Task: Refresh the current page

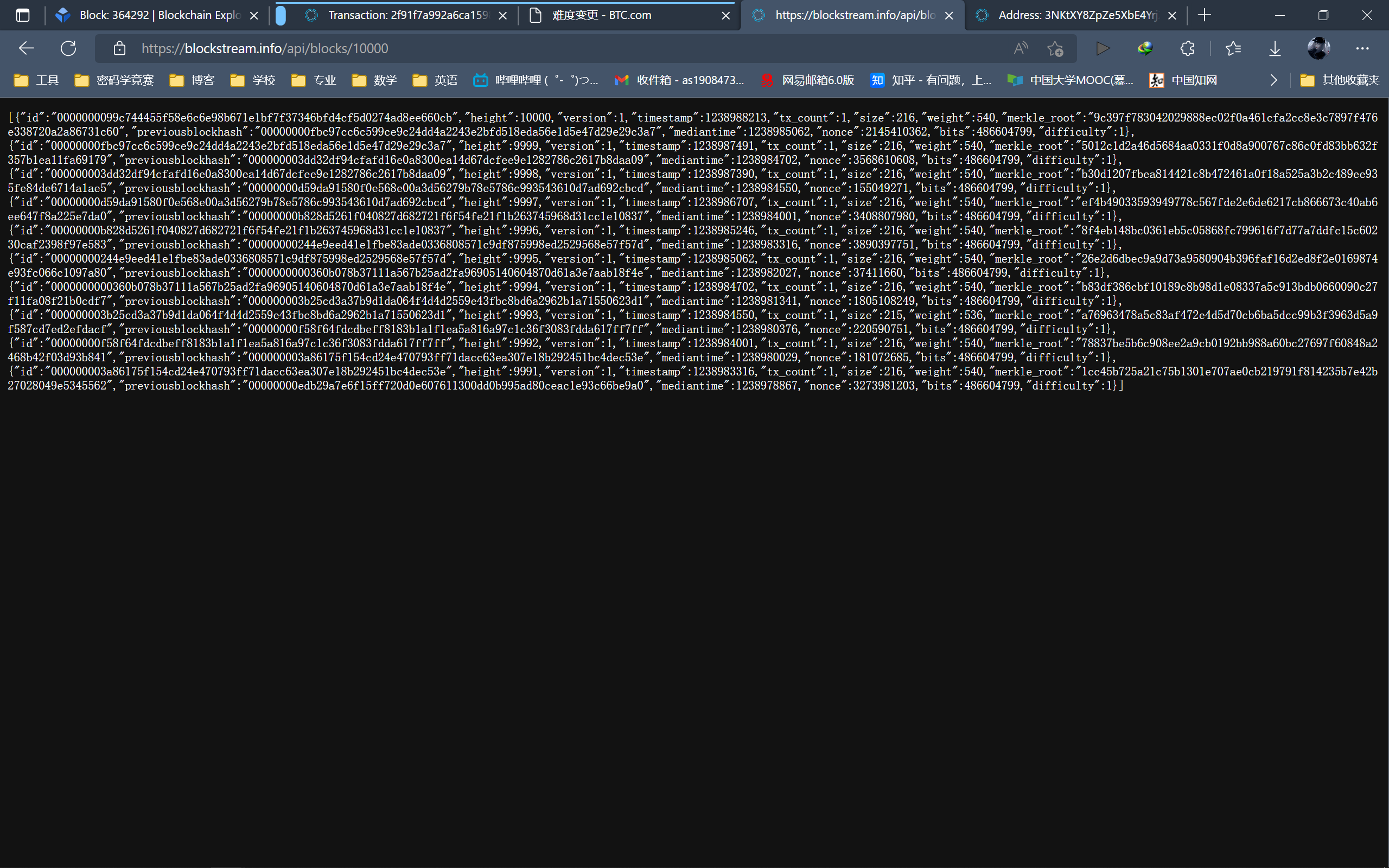Action: point(68,48)
